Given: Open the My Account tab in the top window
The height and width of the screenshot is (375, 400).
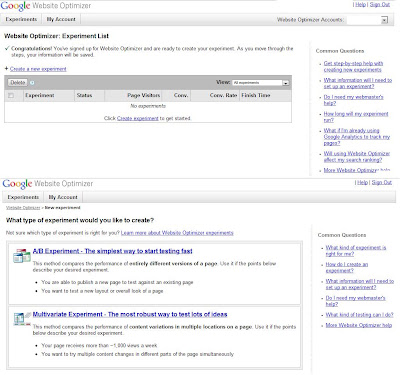Looking at the screenshot, I should [61, 19].
